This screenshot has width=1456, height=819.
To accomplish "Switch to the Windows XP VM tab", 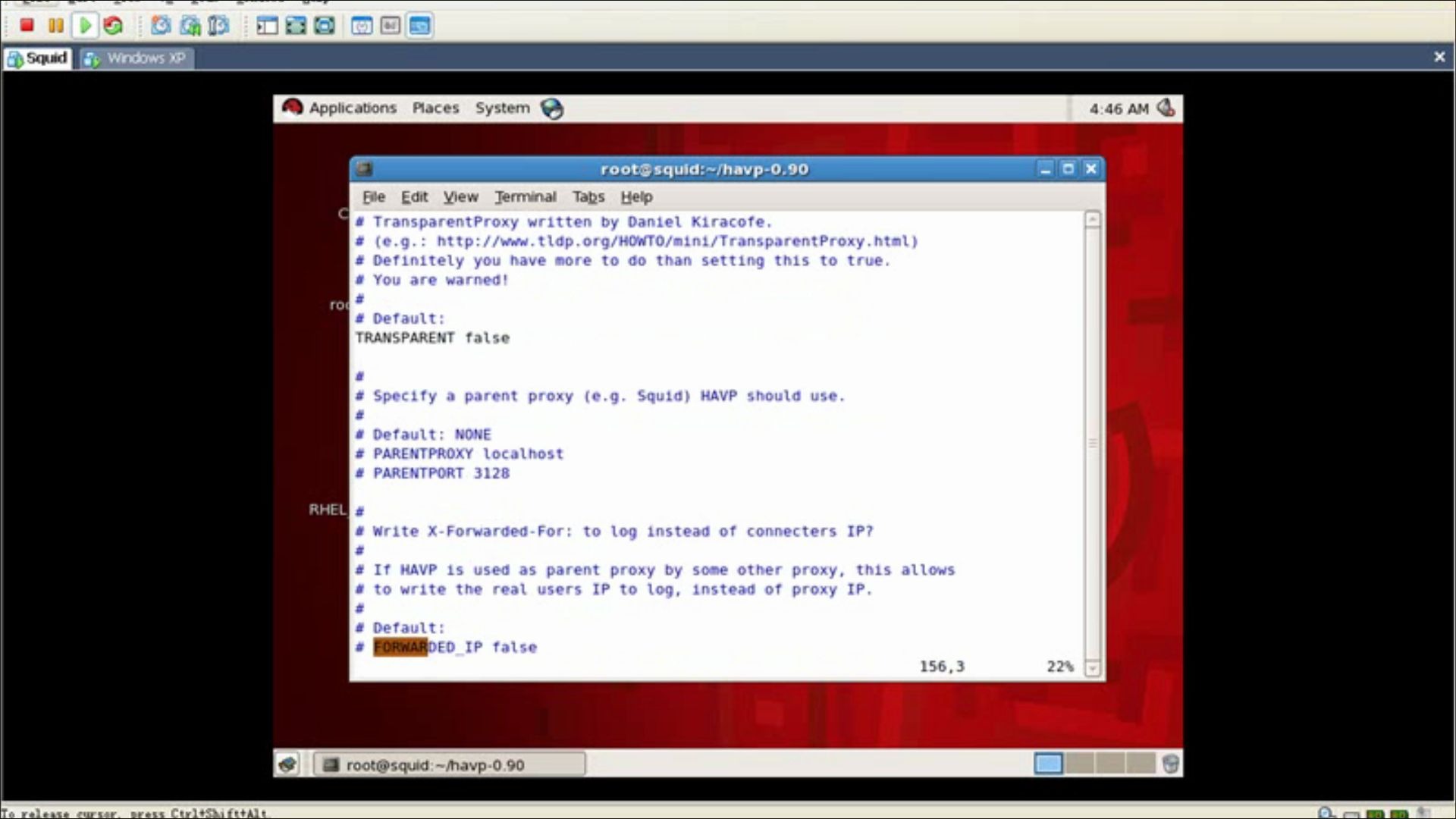I will 136,58.
